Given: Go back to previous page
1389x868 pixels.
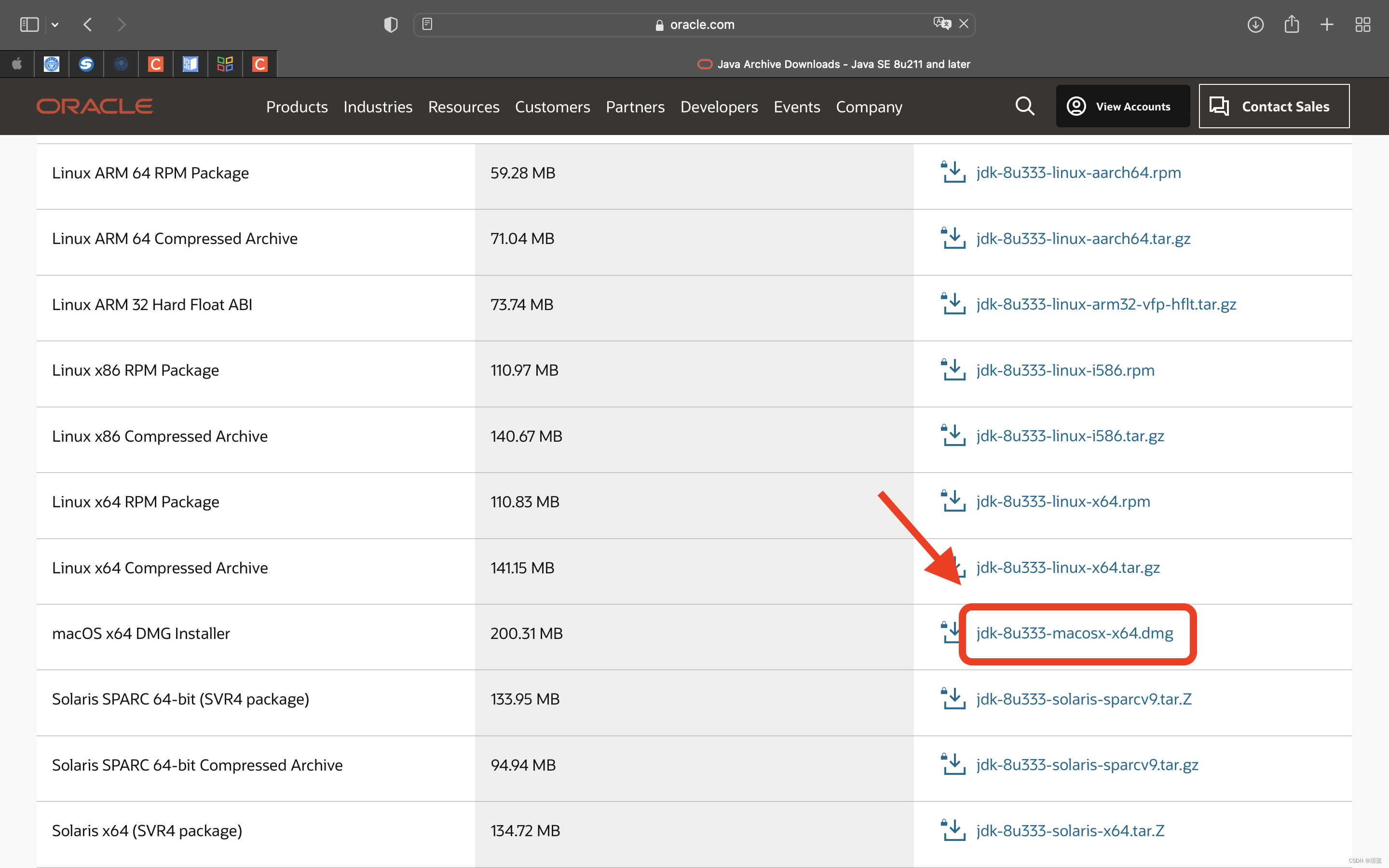Looking at the screenshot, I should [x=88, y=25].
